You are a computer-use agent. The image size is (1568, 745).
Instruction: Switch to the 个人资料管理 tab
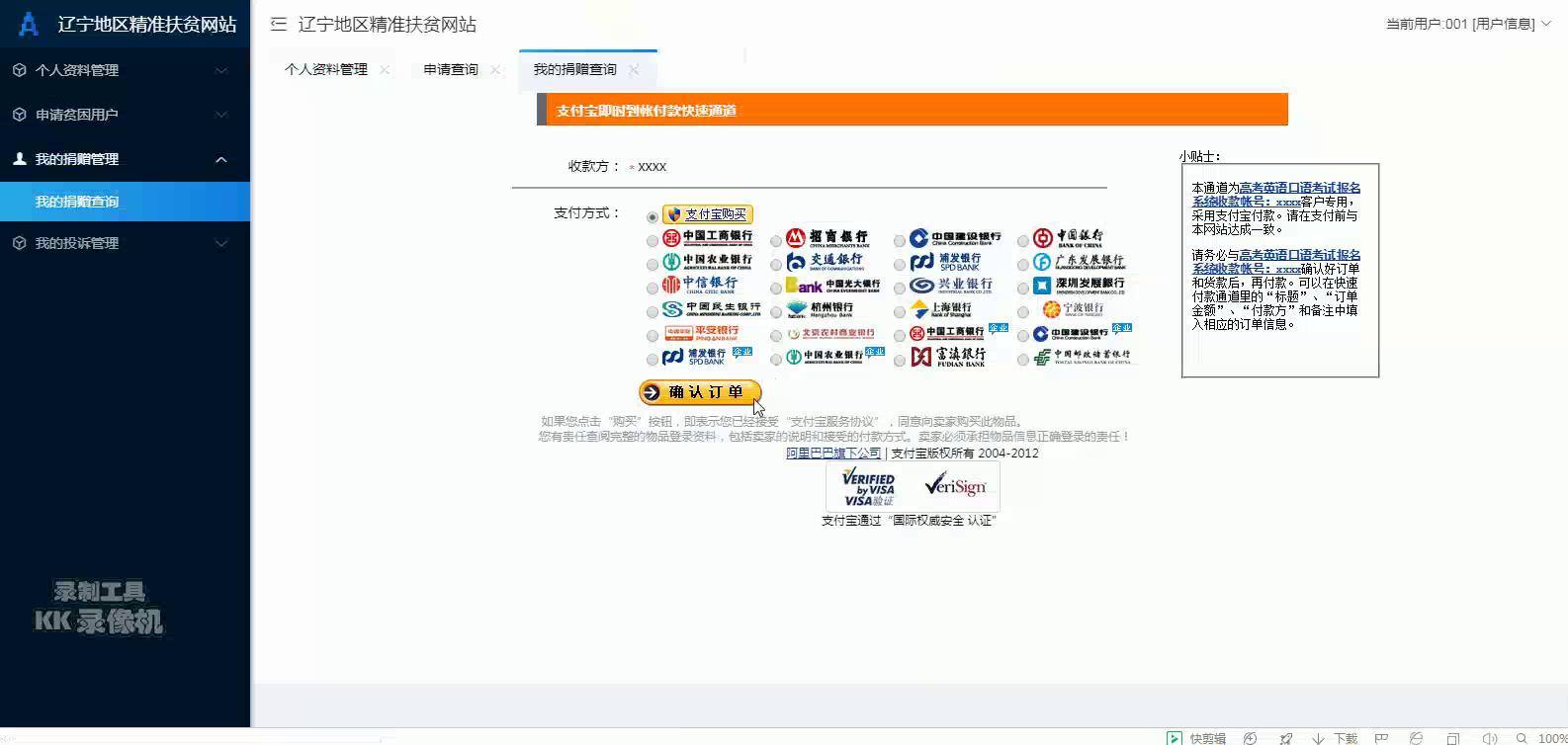pos(326,69)
